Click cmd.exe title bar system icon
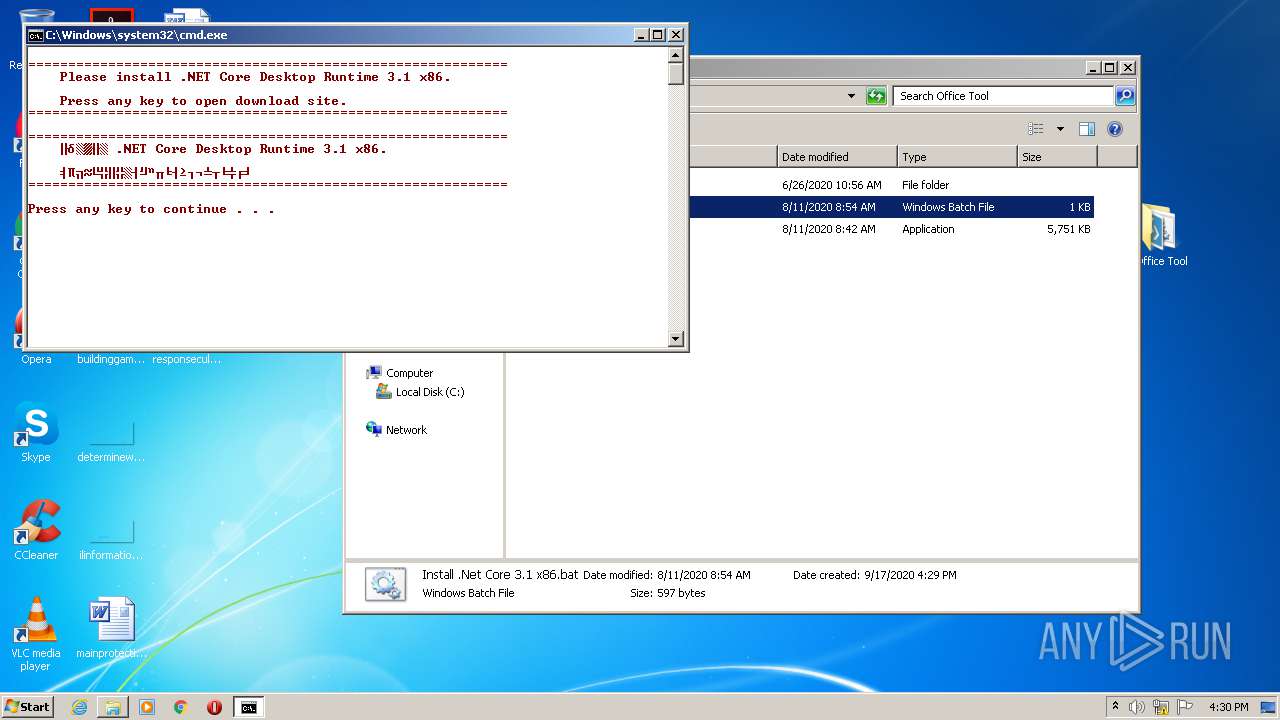This screenshot has width=1280, height=720. point(35,35)
